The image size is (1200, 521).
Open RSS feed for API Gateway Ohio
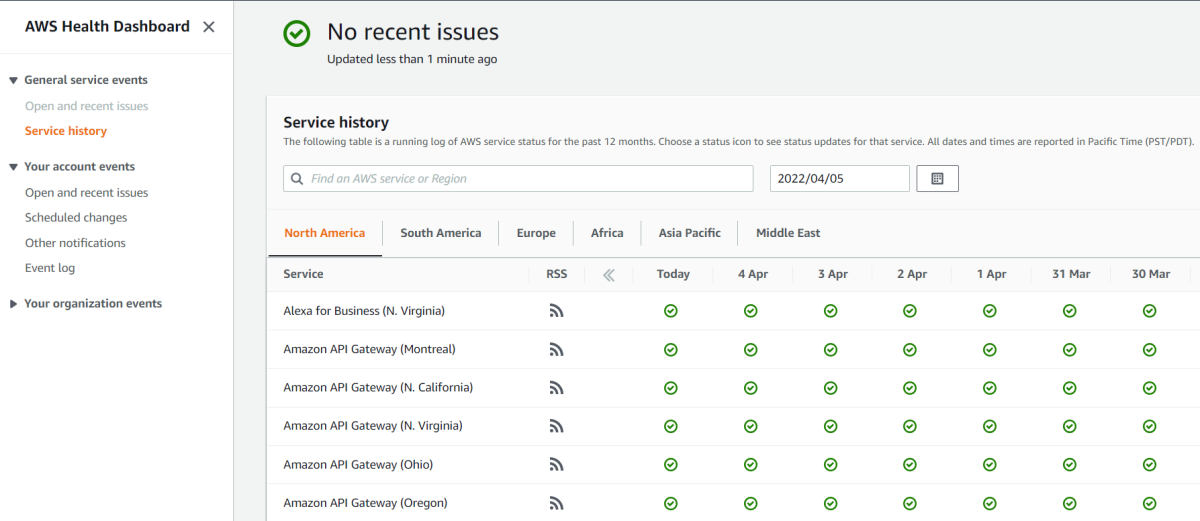(x=557, y=465)
